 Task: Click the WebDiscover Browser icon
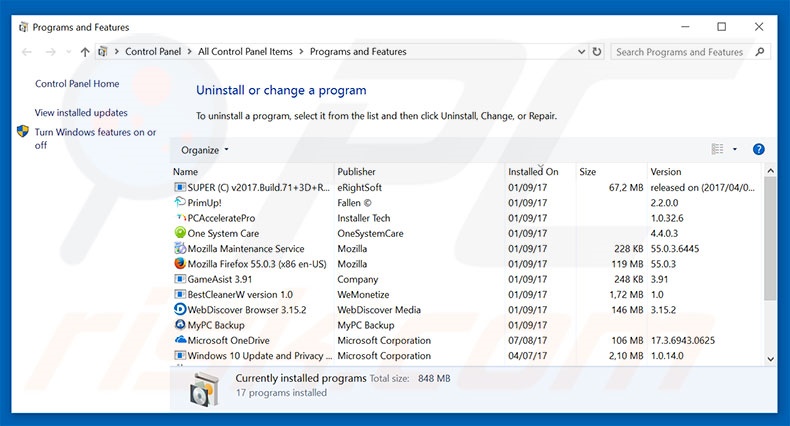pos(180,310)
